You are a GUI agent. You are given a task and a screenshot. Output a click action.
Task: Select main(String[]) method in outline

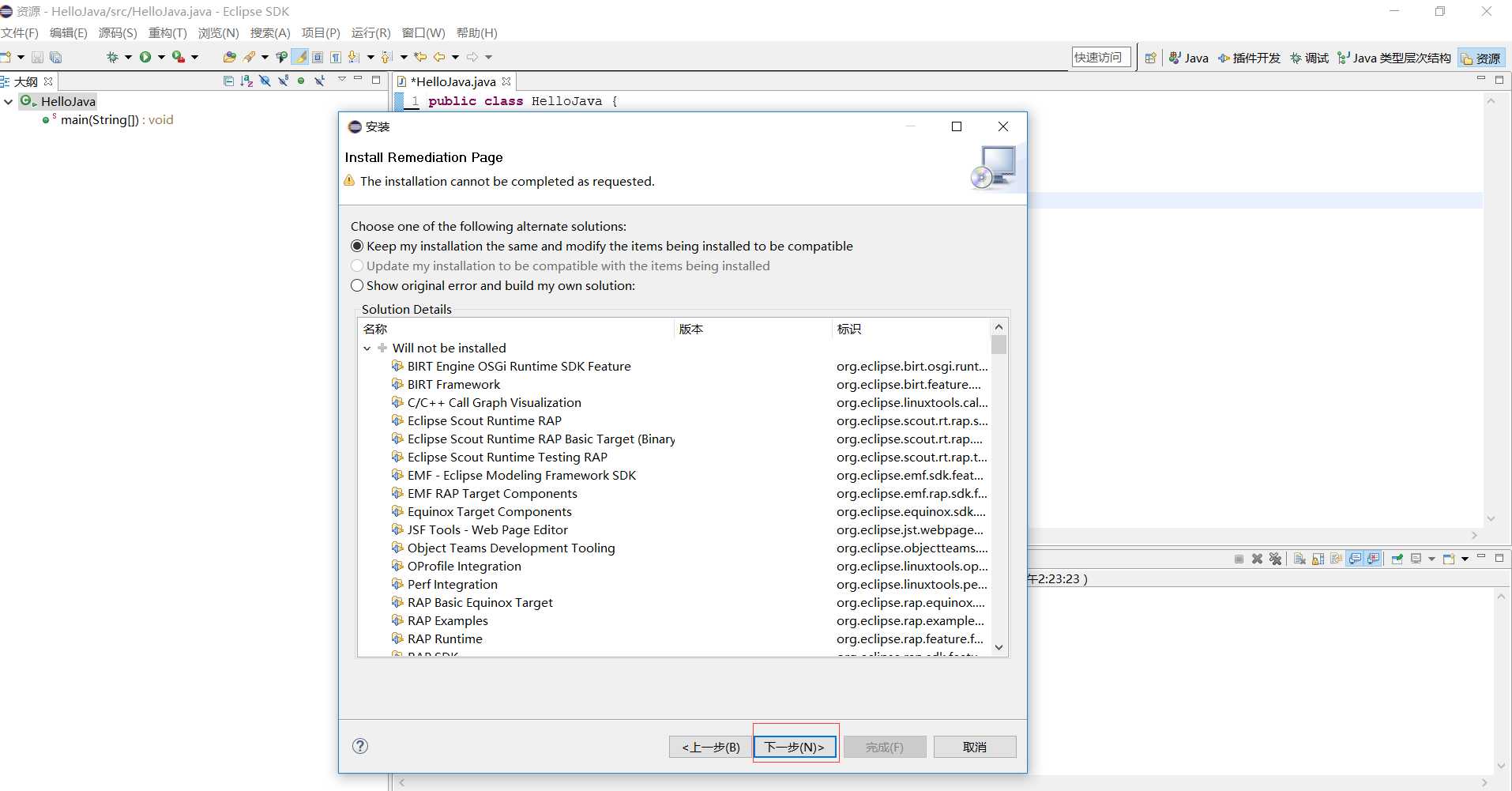tap(108, 120)
